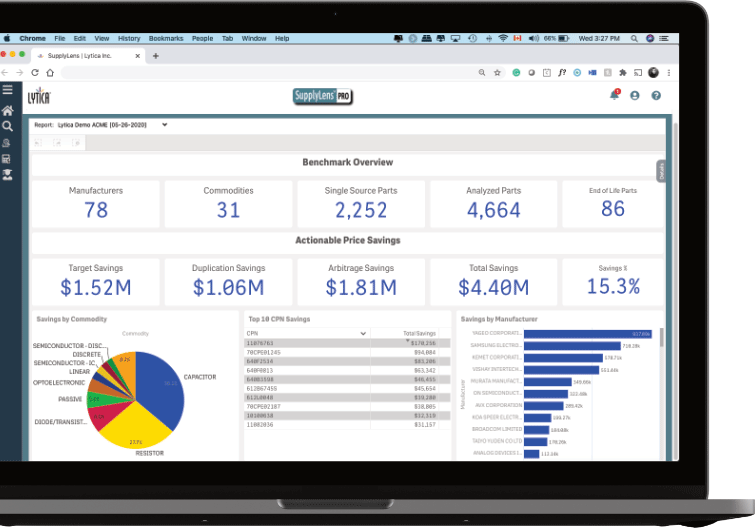Open the File menu
Screen dimensions: 756x528
(60, 38)
